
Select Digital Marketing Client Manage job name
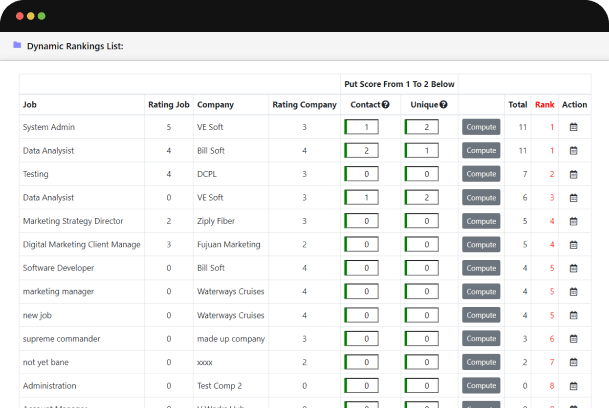81,244
